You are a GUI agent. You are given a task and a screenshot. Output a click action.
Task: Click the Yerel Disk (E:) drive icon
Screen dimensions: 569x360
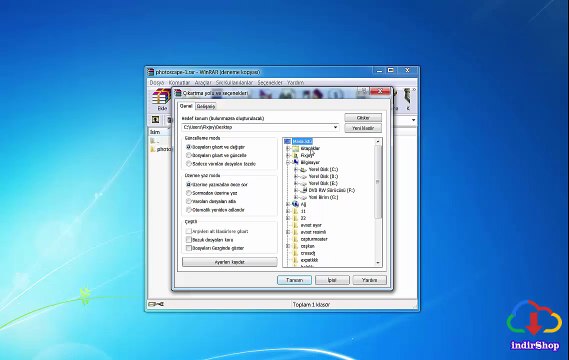tap(303, 183)
